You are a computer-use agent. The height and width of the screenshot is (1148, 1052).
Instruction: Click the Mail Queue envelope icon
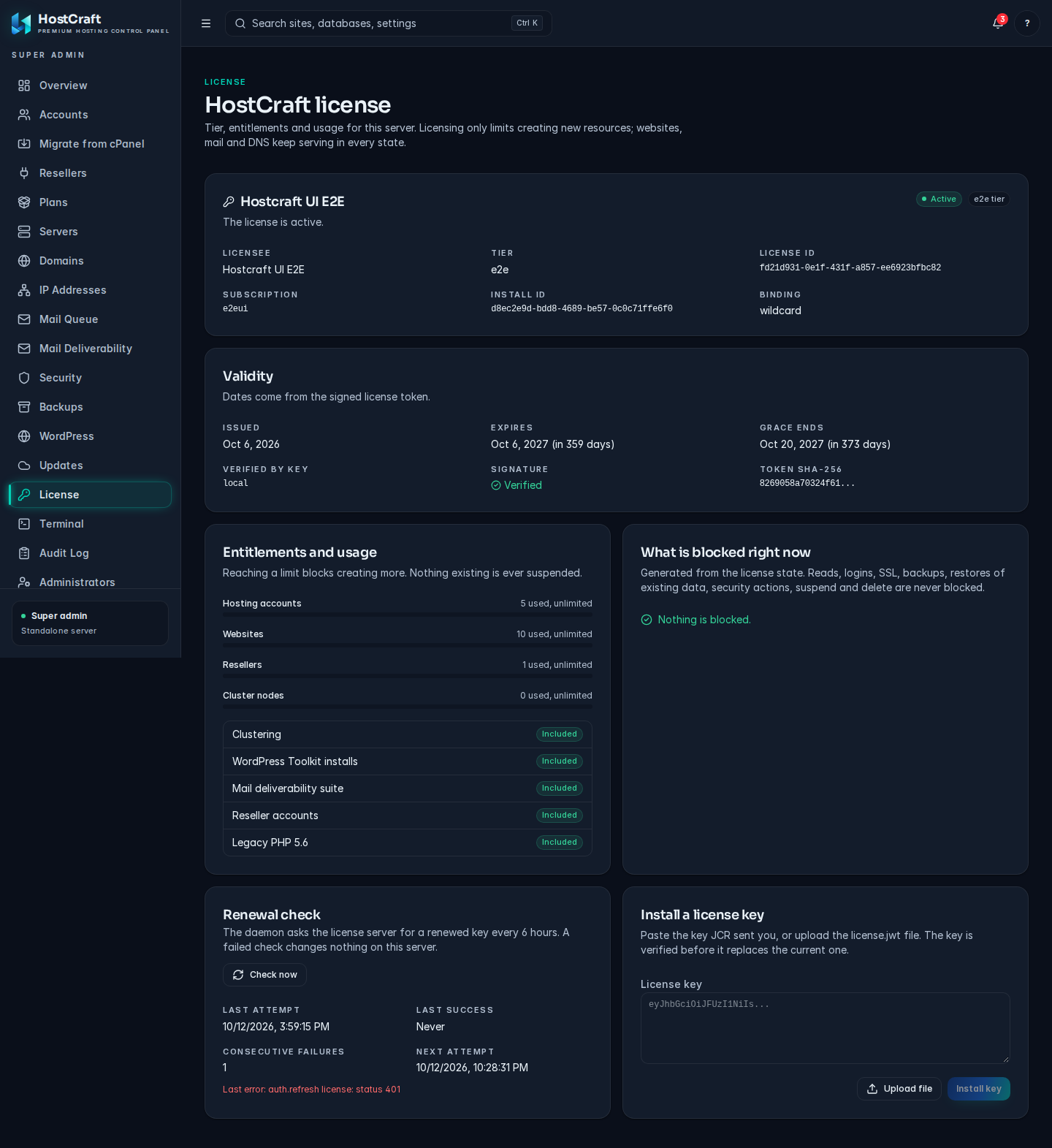pyautogui.click(x=24, y=319)
